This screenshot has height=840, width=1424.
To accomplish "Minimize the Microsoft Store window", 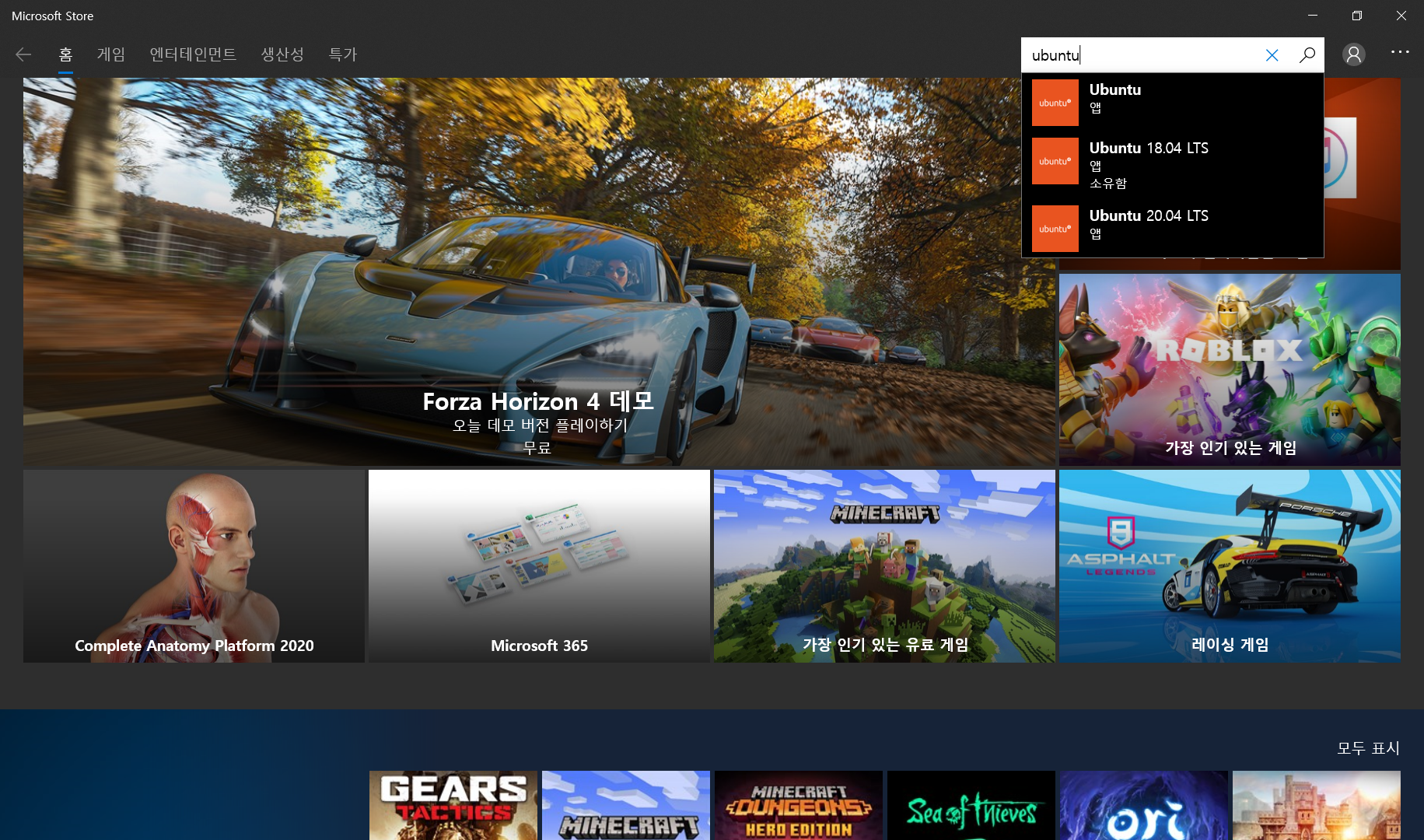I will coord(1313,16).
